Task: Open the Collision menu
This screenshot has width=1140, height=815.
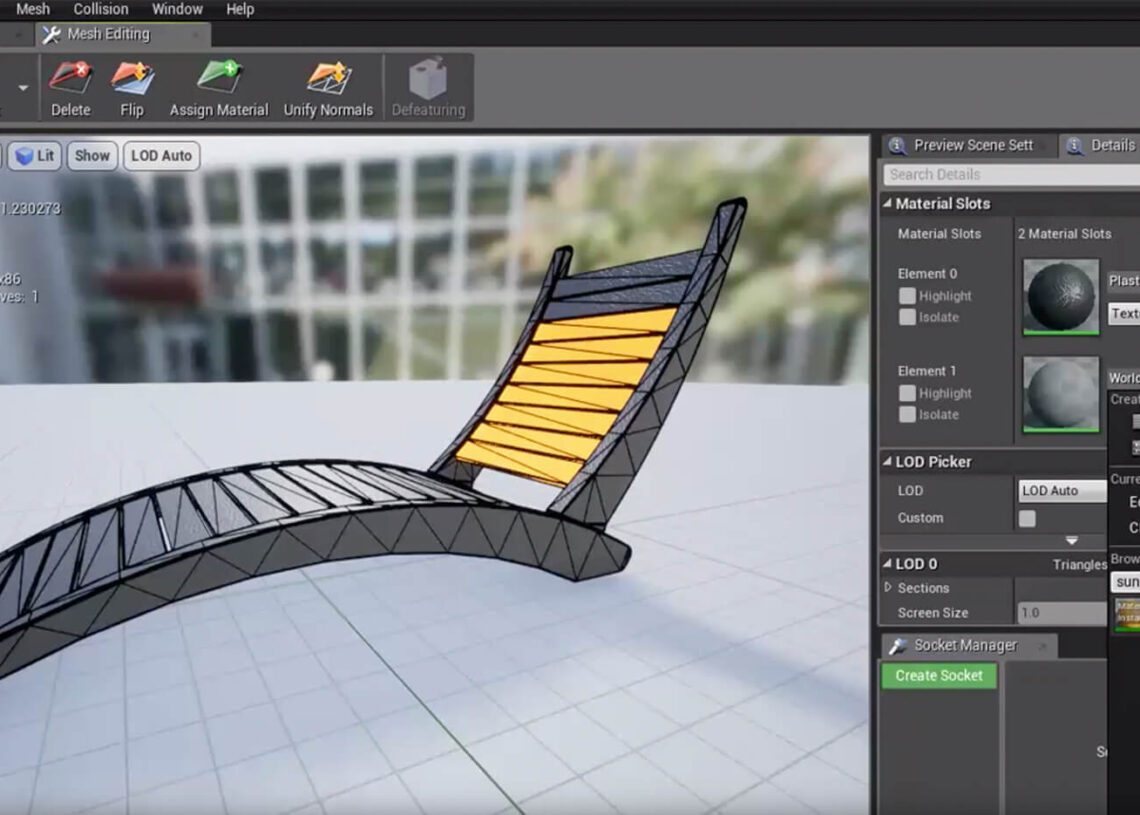Action: tap(100, 9)
